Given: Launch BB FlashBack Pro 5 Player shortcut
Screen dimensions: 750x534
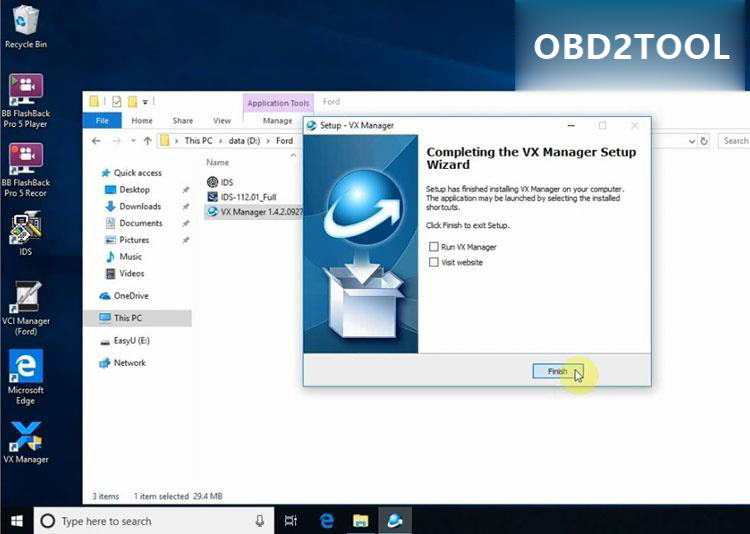Looking at the screenshot, I should point(25,100).
